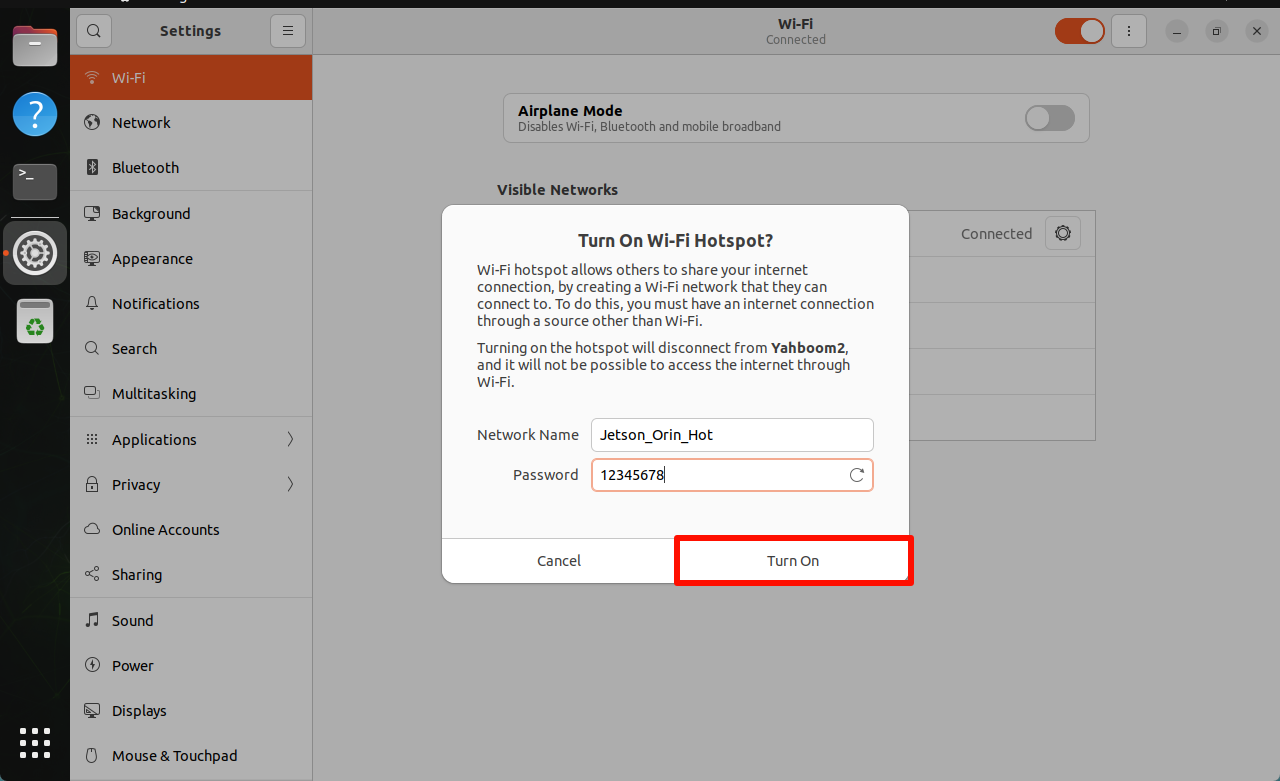Cancel the Wi-Fi hotspot dialog
1280x781 pixels.
click(x=559, y=561)
